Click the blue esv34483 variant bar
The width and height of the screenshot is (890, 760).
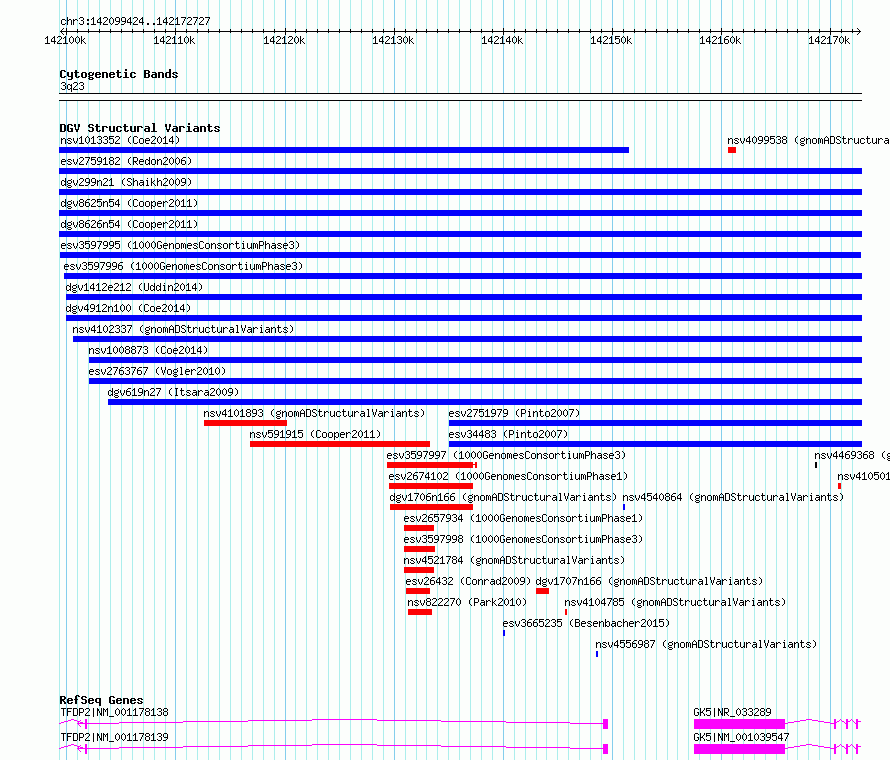pyautogui.click(x=655, y=444)
